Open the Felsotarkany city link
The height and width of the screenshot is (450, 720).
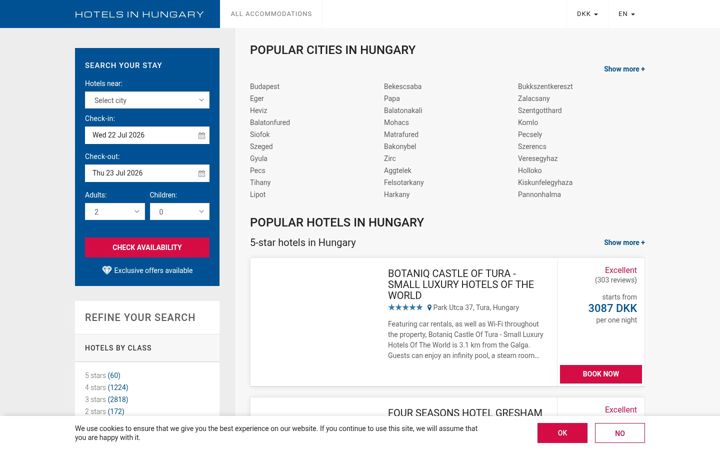click(x=404, y=182)
